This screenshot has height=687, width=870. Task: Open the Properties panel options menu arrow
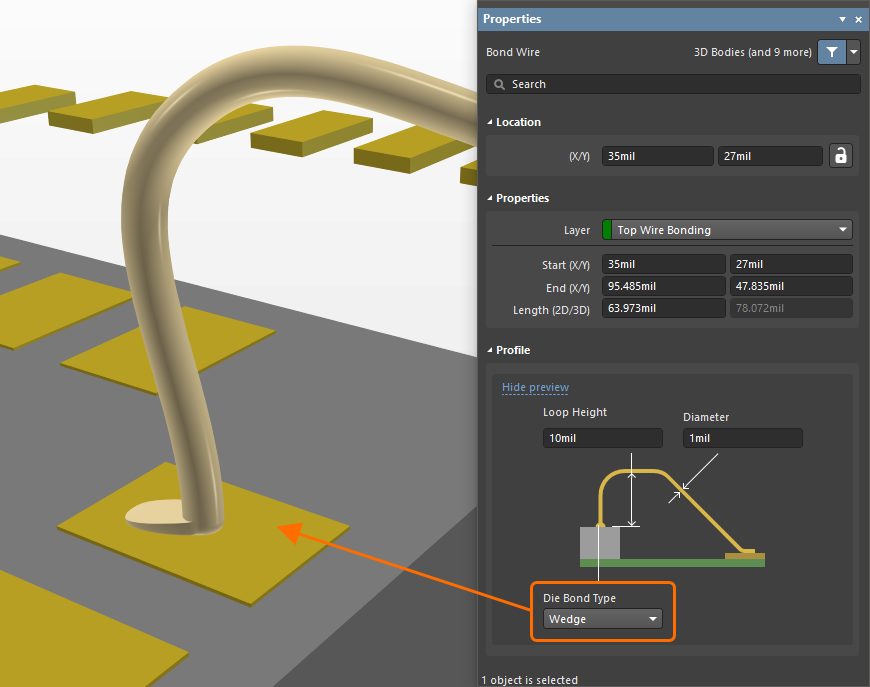click(842, 19)
